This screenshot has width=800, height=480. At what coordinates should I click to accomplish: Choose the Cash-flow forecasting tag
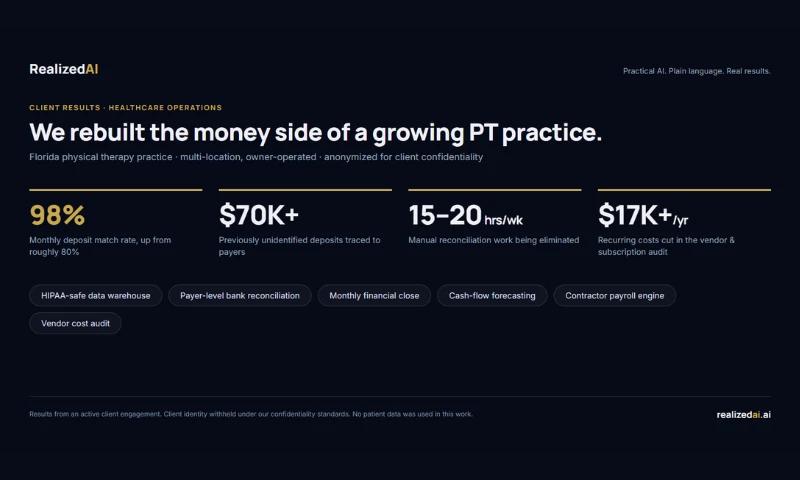(x=492, y=295)
